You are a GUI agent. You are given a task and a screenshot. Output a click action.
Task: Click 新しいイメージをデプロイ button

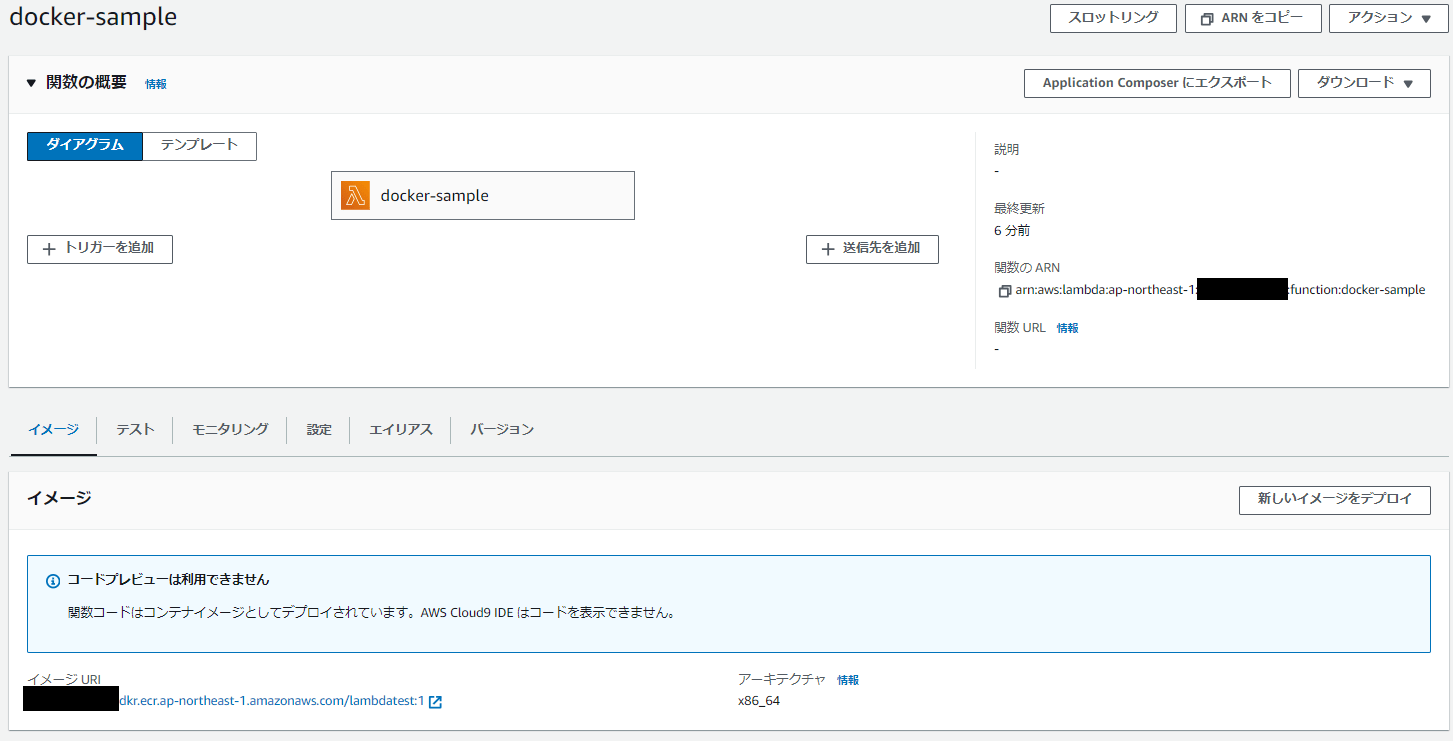tap(1335, 500)
